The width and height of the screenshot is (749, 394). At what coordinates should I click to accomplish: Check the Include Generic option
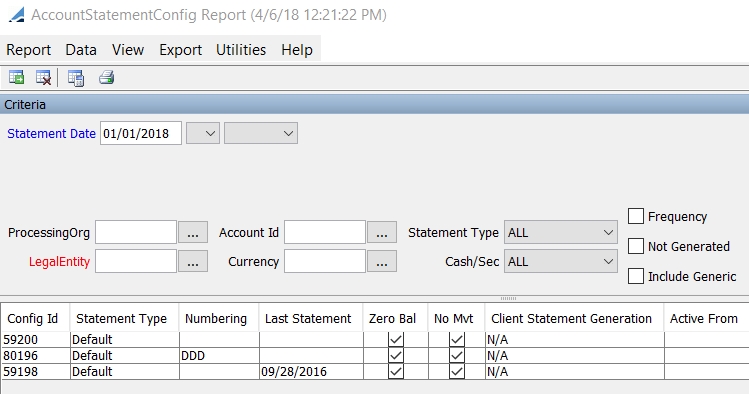point(636,276)
